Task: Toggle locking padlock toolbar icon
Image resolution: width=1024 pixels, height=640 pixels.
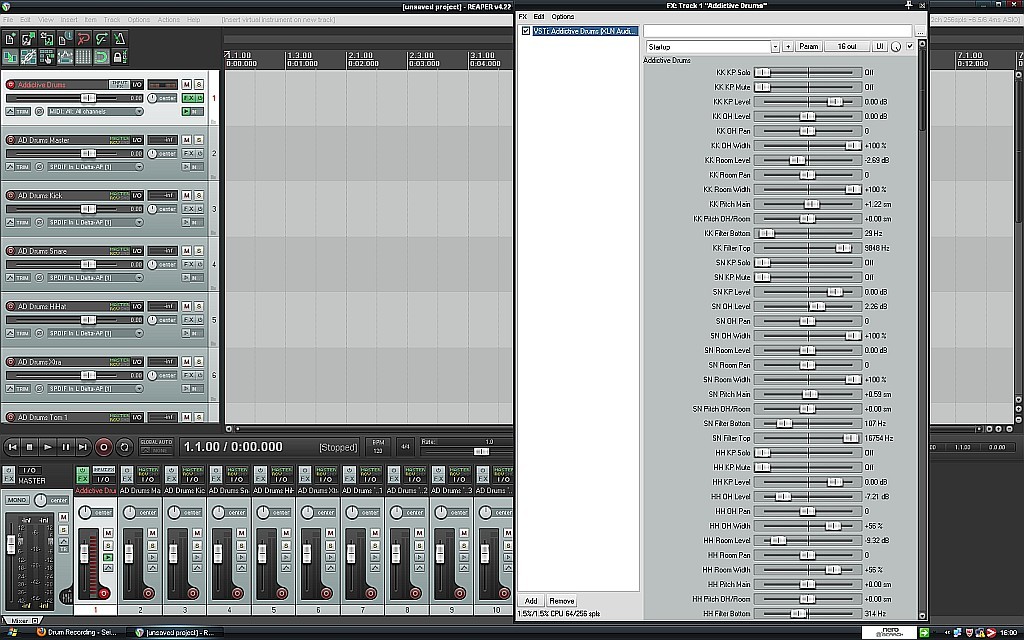Action: [x=118, y=57]
